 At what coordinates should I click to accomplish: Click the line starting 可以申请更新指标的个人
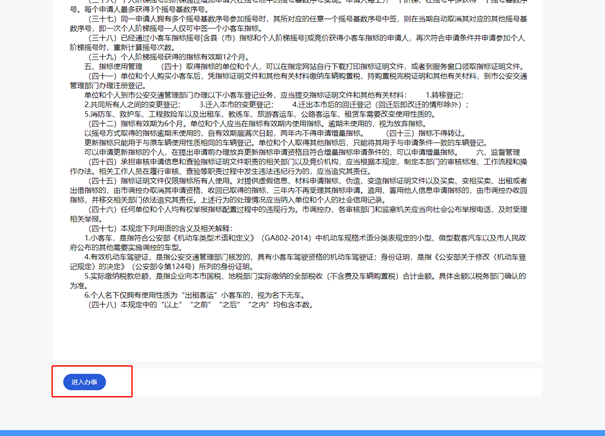click(272, 152)
